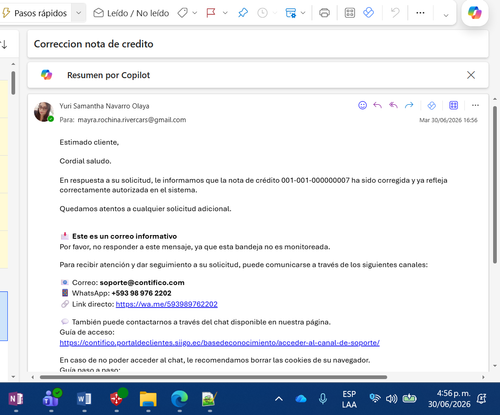
Task: Click the soporte@contifico.com address
Action: point(142,283)
